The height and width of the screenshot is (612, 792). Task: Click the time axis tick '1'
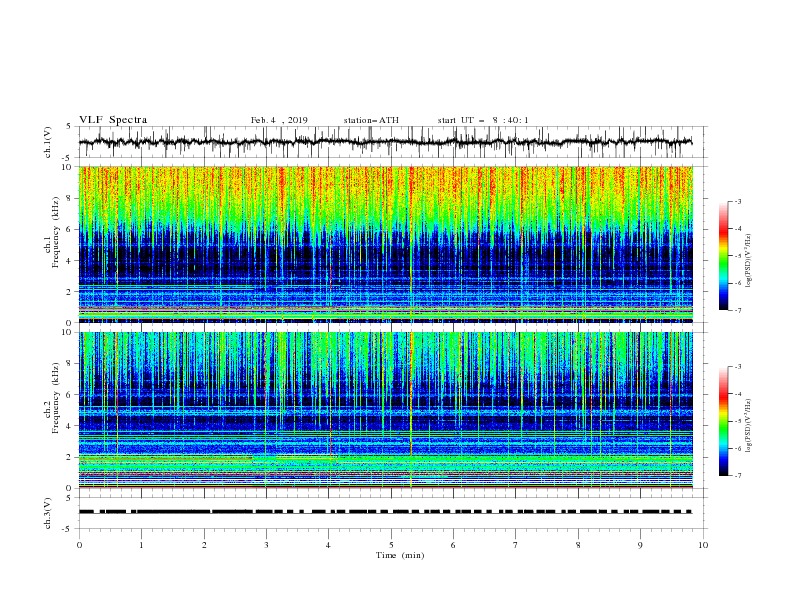coord(141,545)
